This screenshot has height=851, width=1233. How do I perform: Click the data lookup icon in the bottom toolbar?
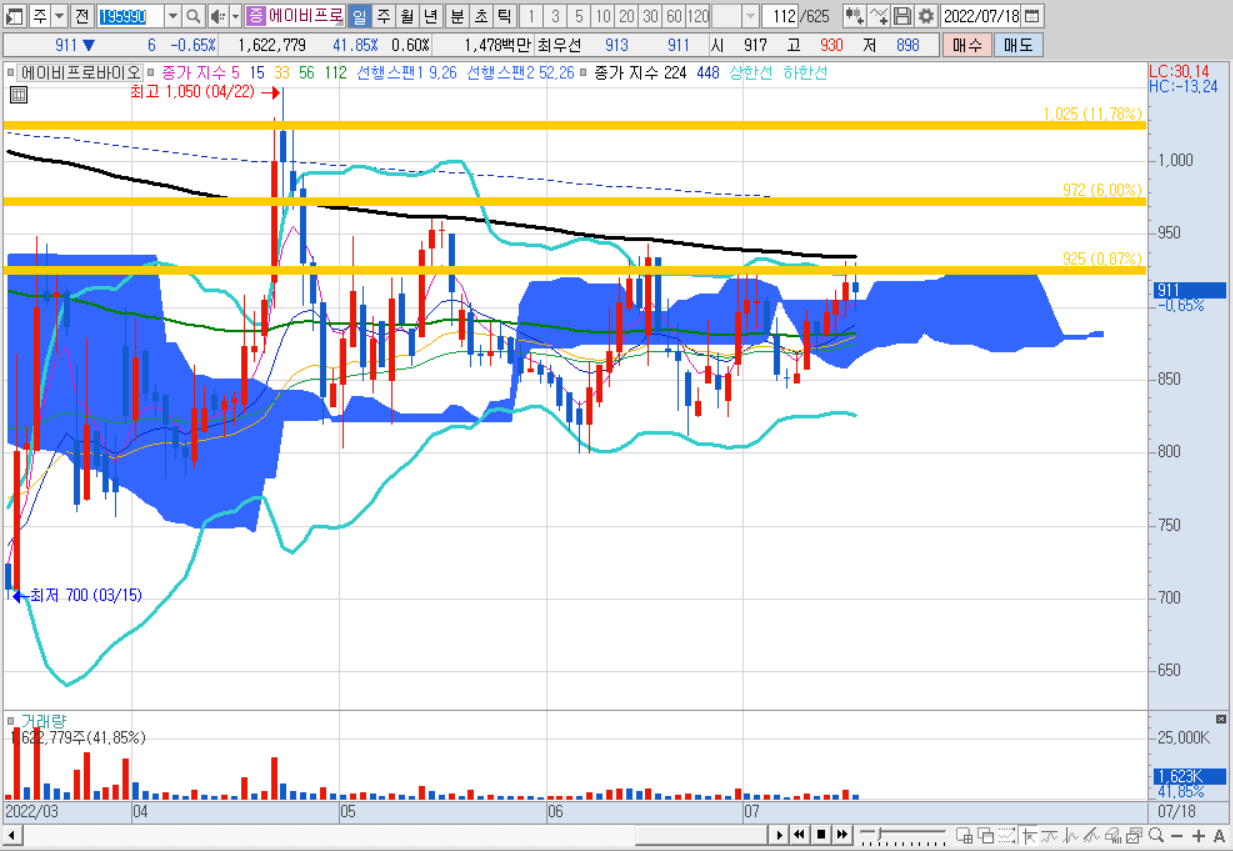(x=1113, y=836)
